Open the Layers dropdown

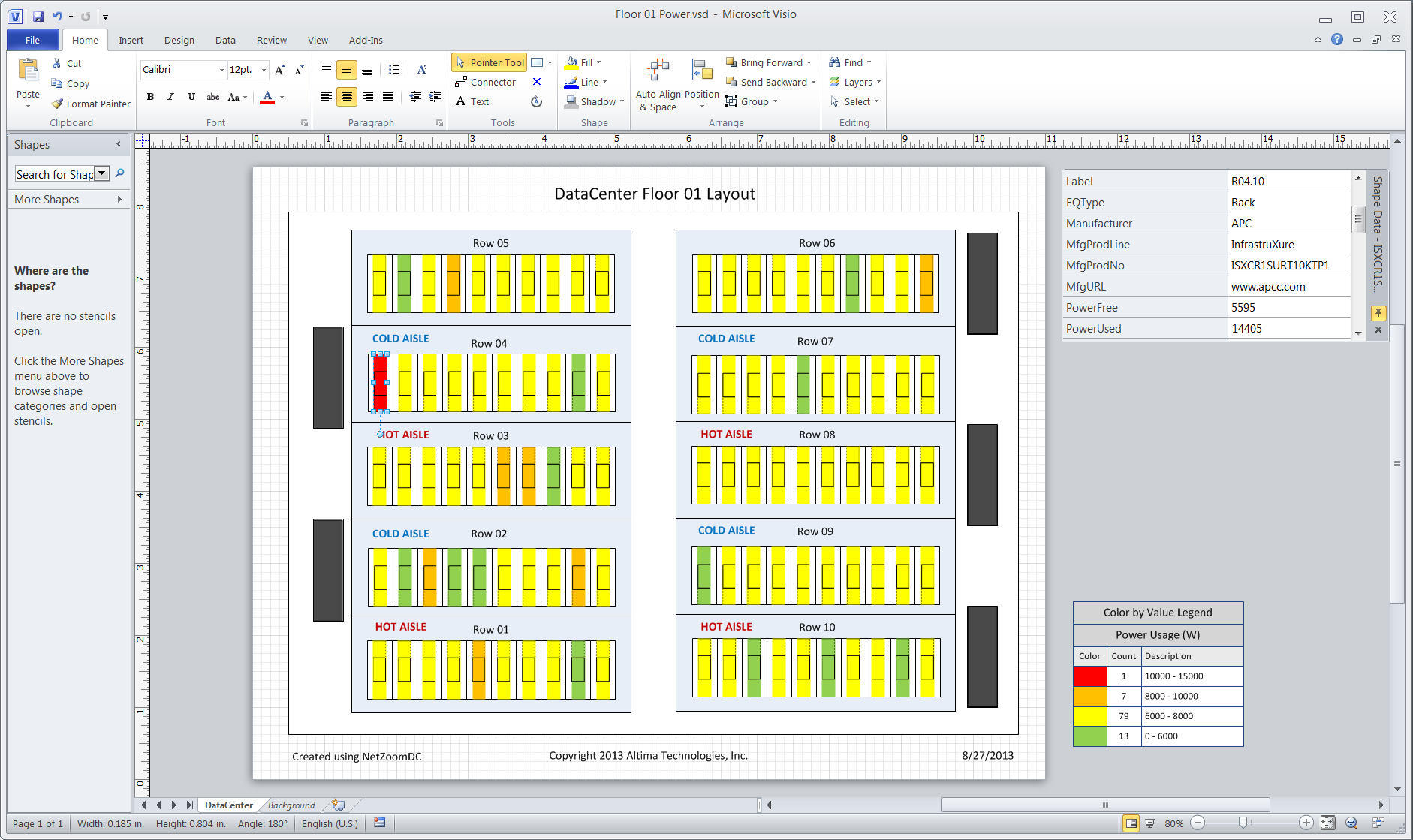tap(855, 82)
